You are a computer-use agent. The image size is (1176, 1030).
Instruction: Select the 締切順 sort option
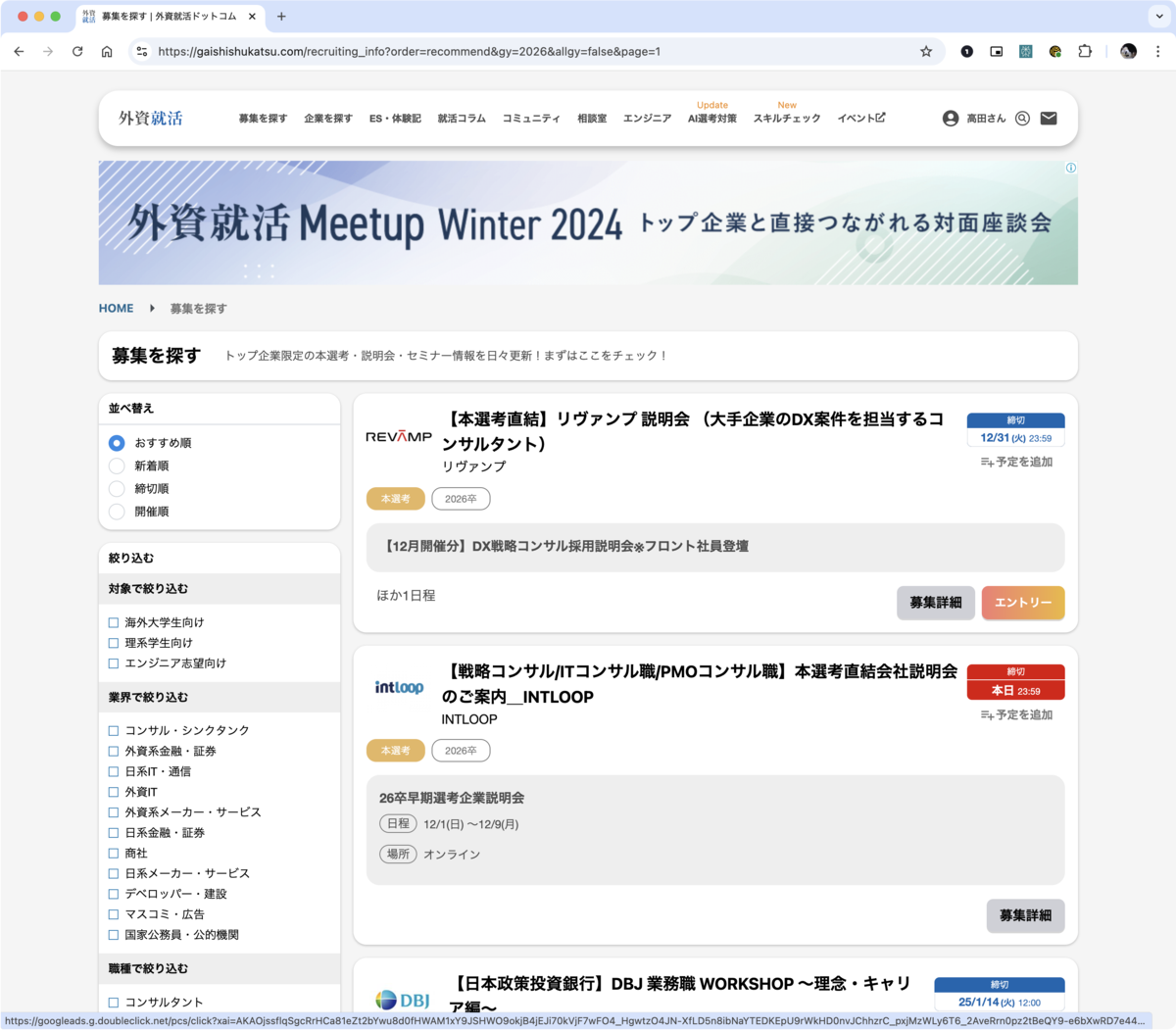coord(117,488)
